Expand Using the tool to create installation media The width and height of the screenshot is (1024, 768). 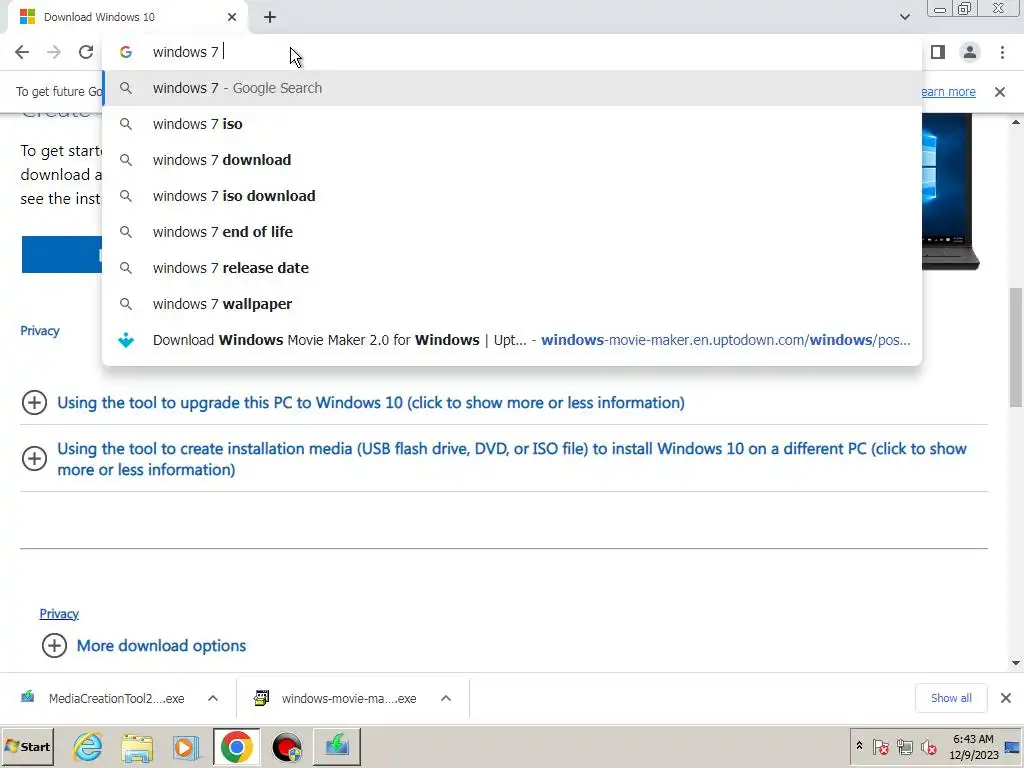click(x=511, y=459)
